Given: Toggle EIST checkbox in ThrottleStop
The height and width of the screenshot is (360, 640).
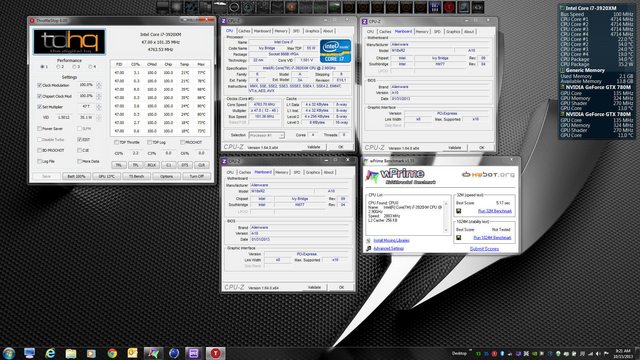Looking at the screenshot, I should point(80,140).
